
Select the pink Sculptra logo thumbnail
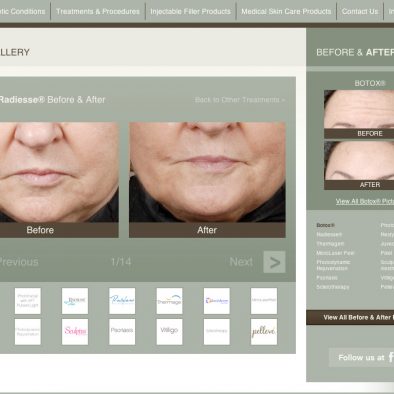point(75,332)
